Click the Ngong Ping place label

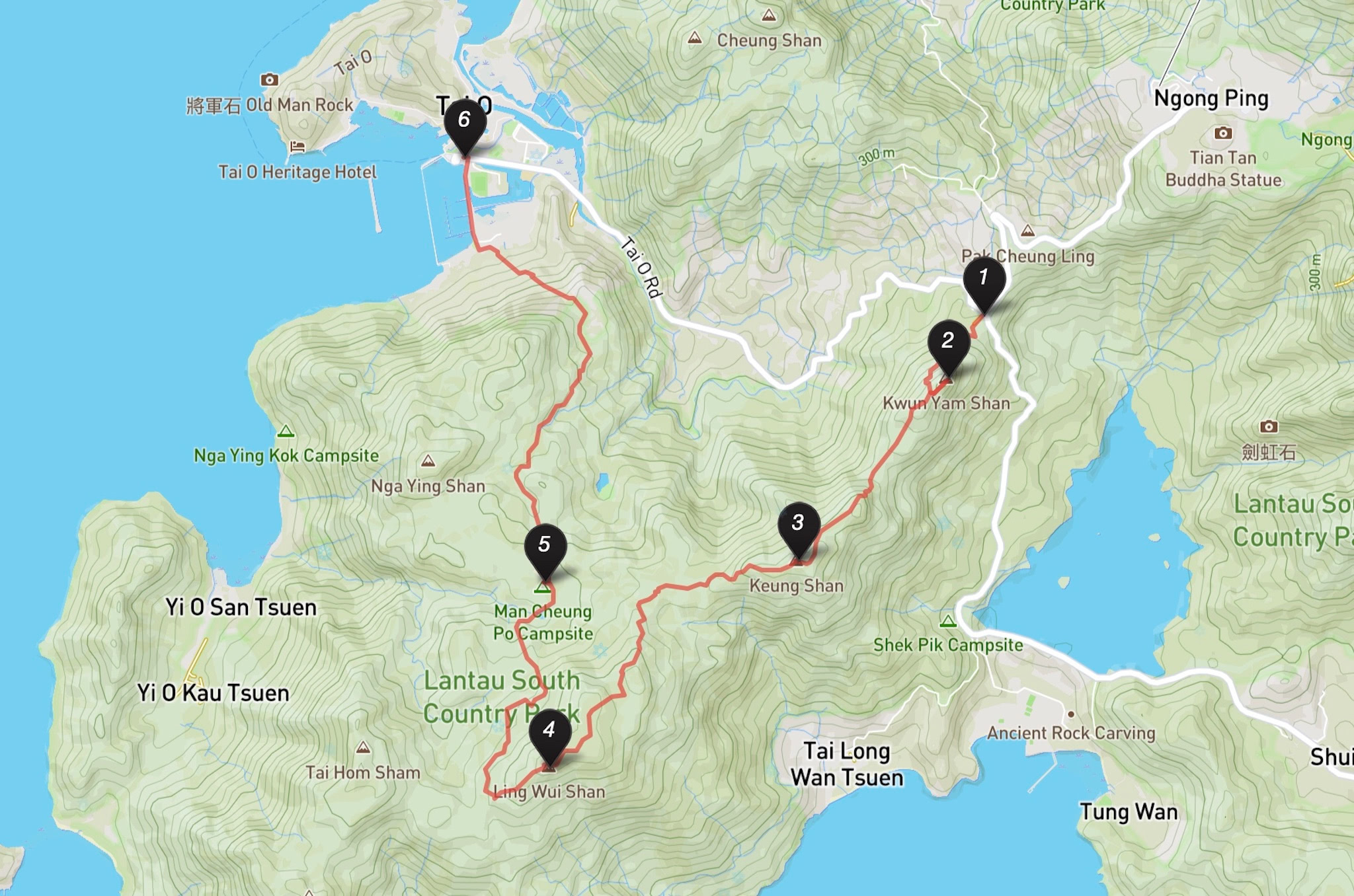(1211, 98)
